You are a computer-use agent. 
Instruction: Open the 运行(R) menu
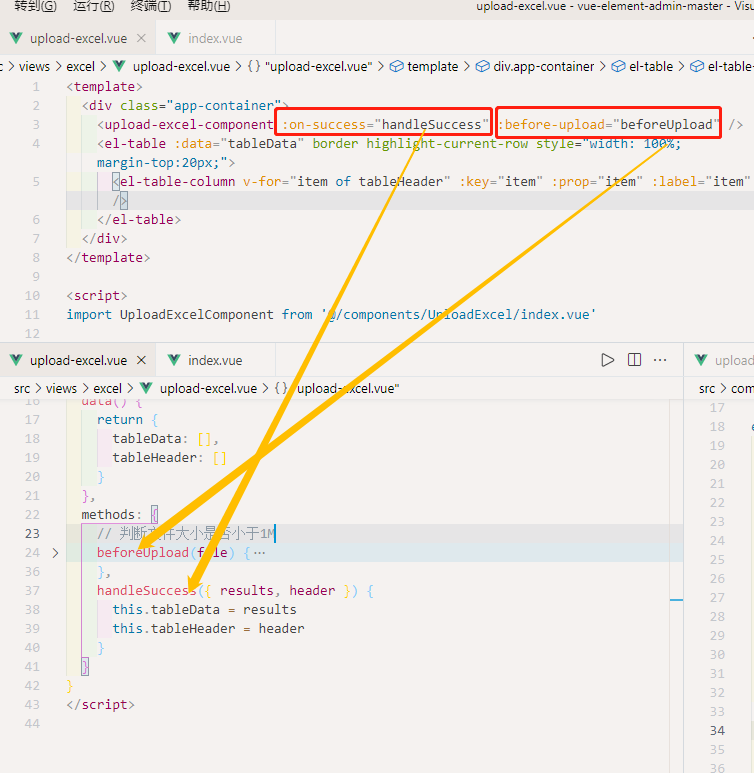pyautogui.click(x=93, y=6)
